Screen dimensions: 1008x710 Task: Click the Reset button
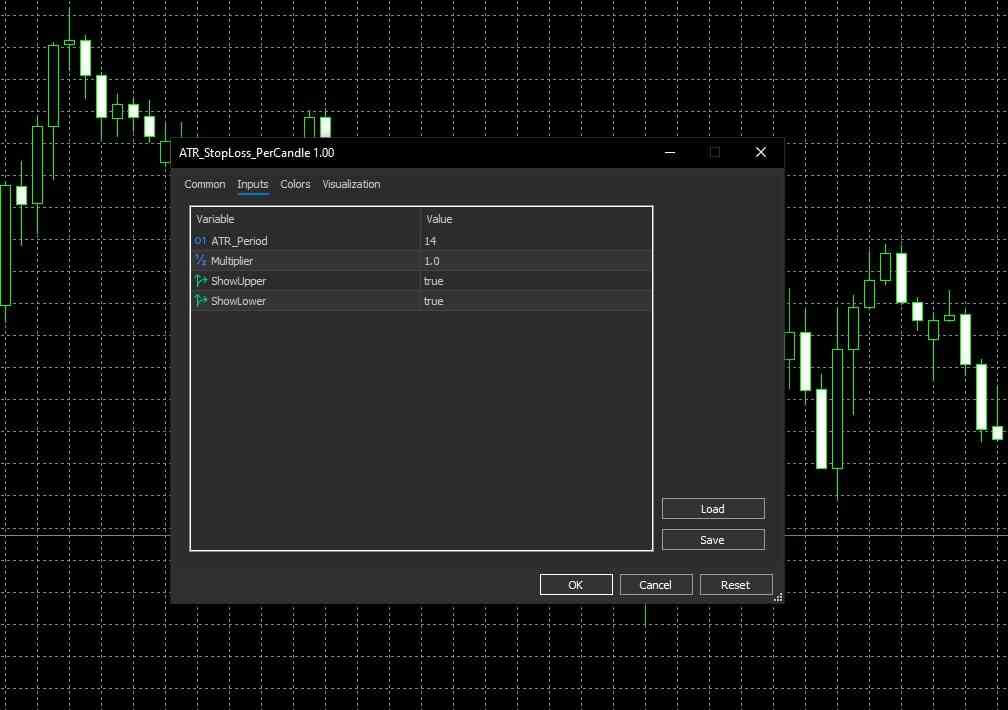(735, 585)
